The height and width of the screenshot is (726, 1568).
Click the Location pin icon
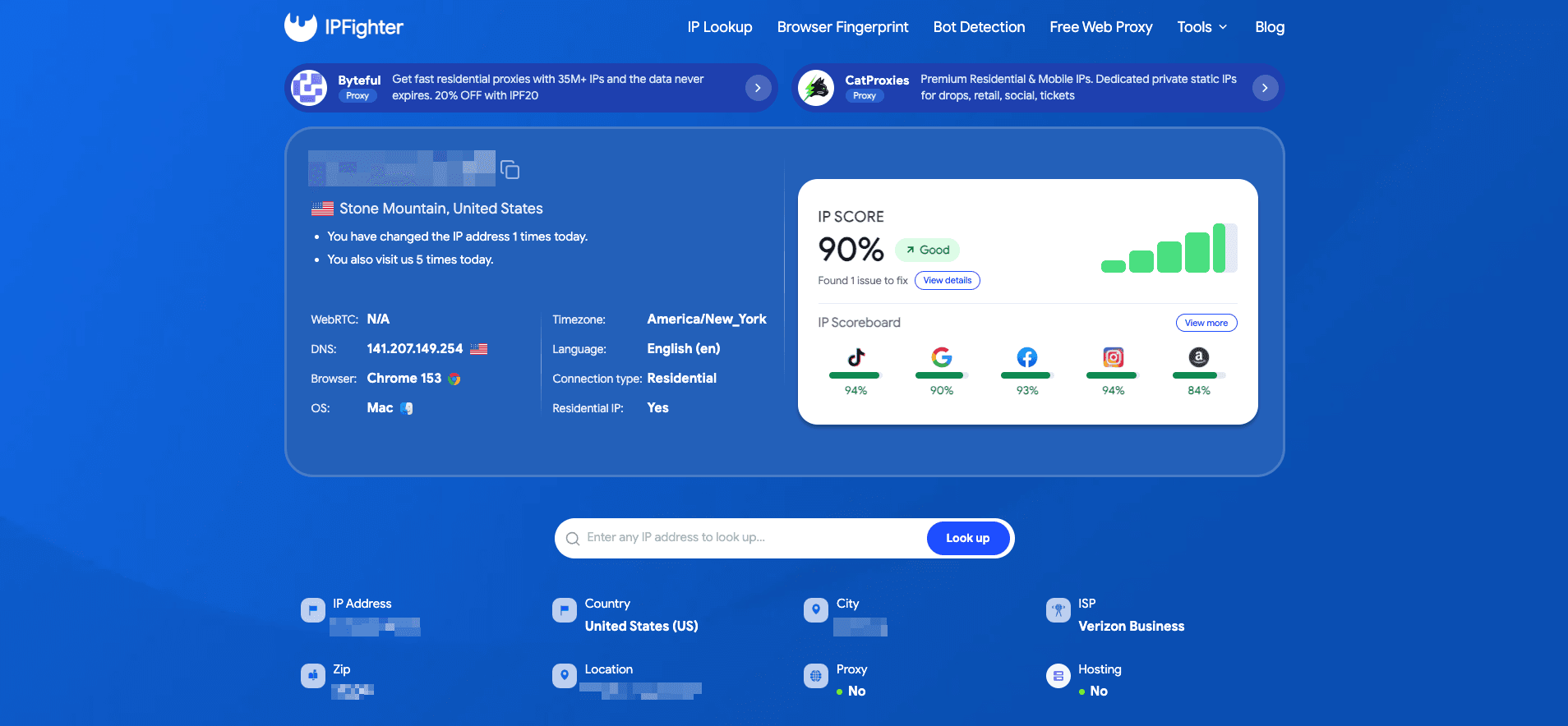pos(565,676)
